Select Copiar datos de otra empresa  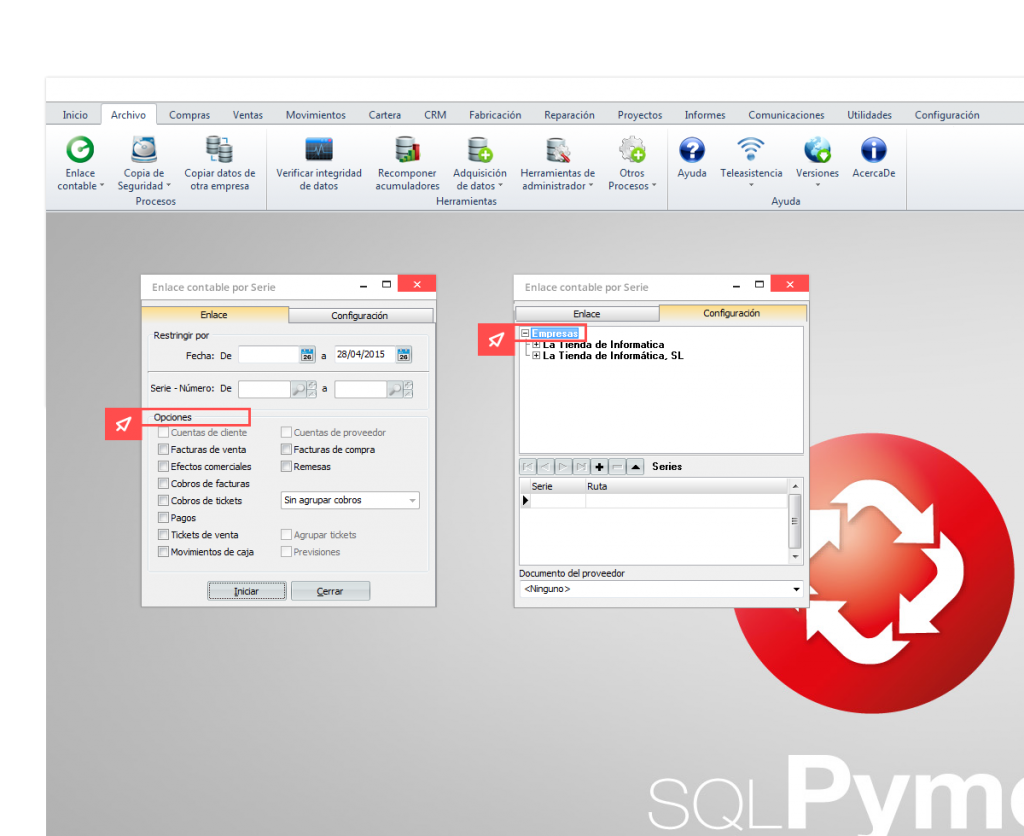pyautogui.click(x=219, y=151)
